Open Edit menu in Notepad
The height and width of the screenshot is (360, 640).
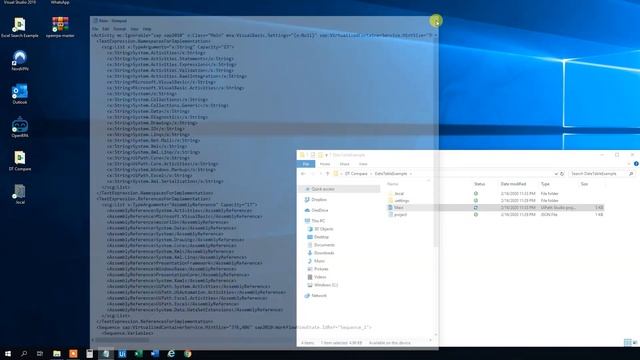tap(105, 29)
